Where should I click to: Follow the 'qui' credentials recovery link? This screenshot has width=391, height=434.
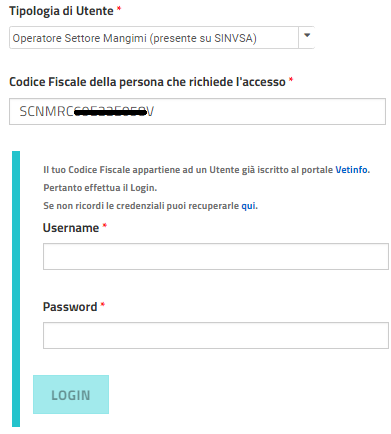[x=248, y=206]
